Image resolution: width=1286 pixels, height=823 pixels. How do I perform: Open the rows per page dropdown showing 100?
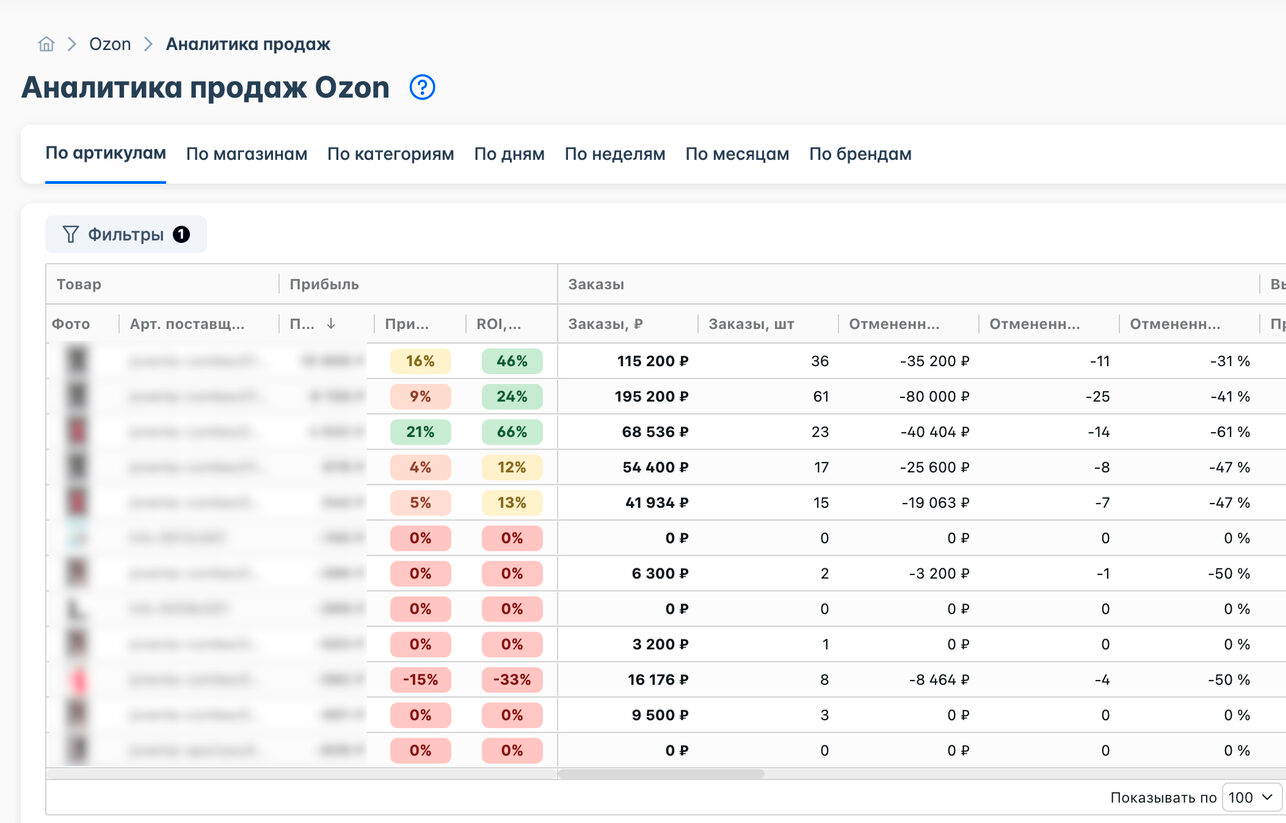[x=1254, y=797]
